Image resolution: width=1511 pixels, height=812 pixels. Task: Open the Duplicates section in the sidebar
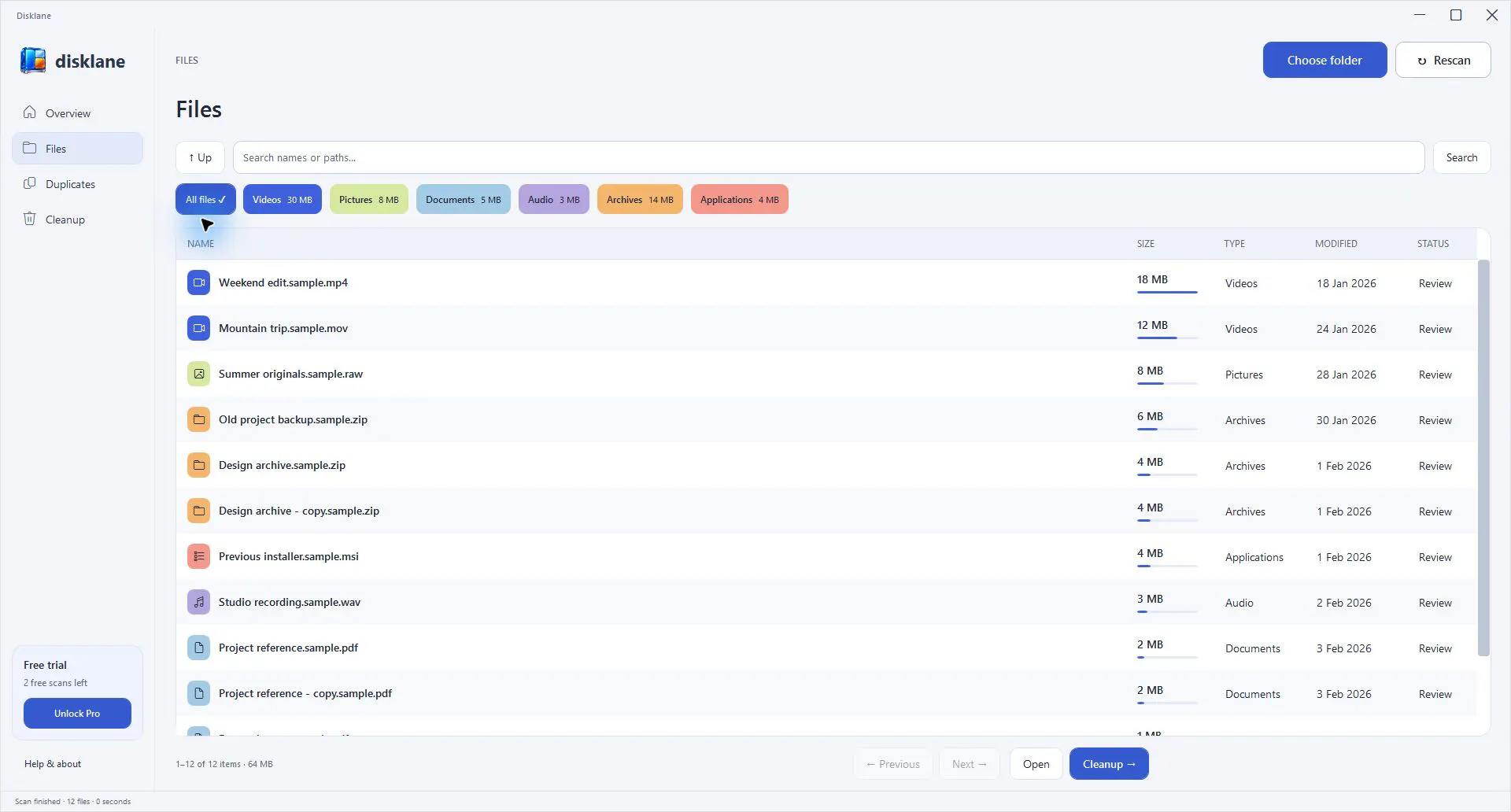[x=77, y=183]
